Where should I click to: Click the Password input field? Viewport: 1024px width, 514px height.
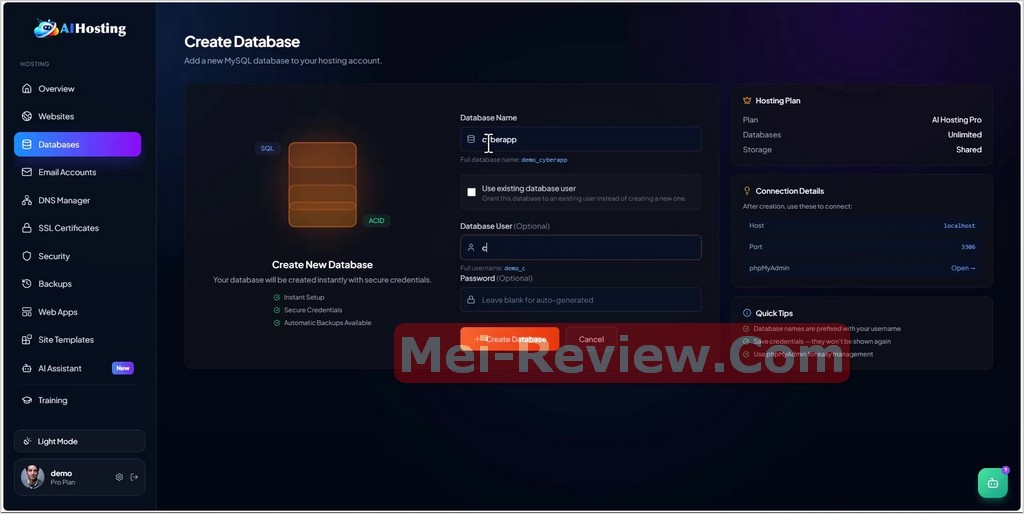coord(581,300)
